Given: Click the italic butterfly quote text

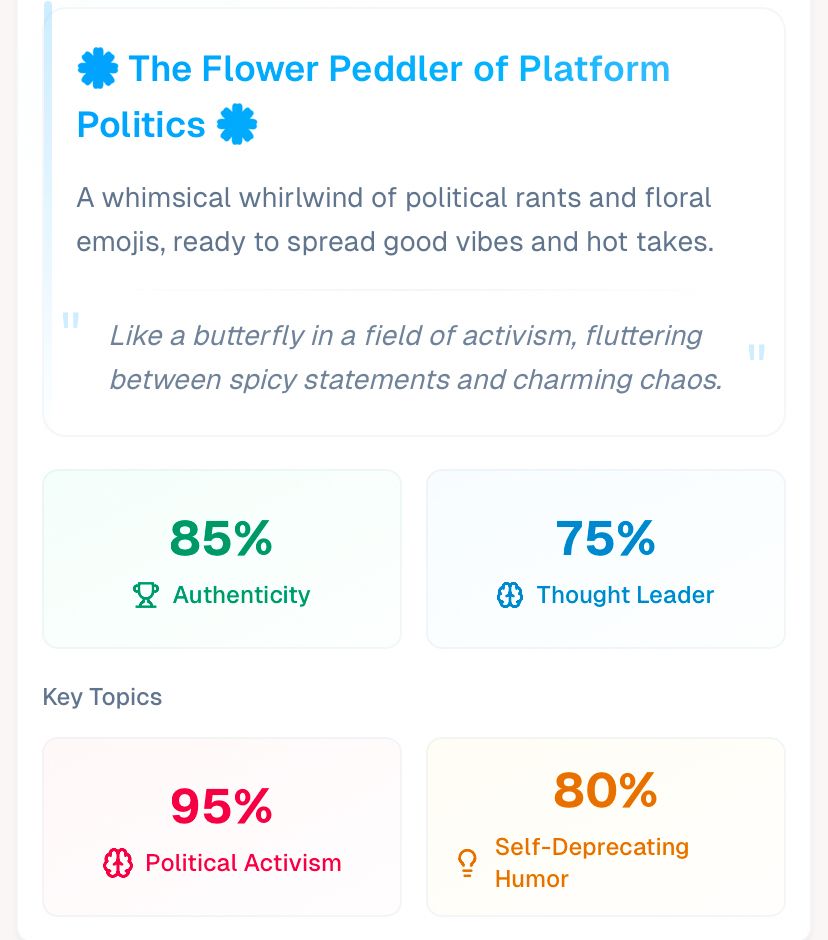Looking at the screenshot, I should [x=415, y=358].
